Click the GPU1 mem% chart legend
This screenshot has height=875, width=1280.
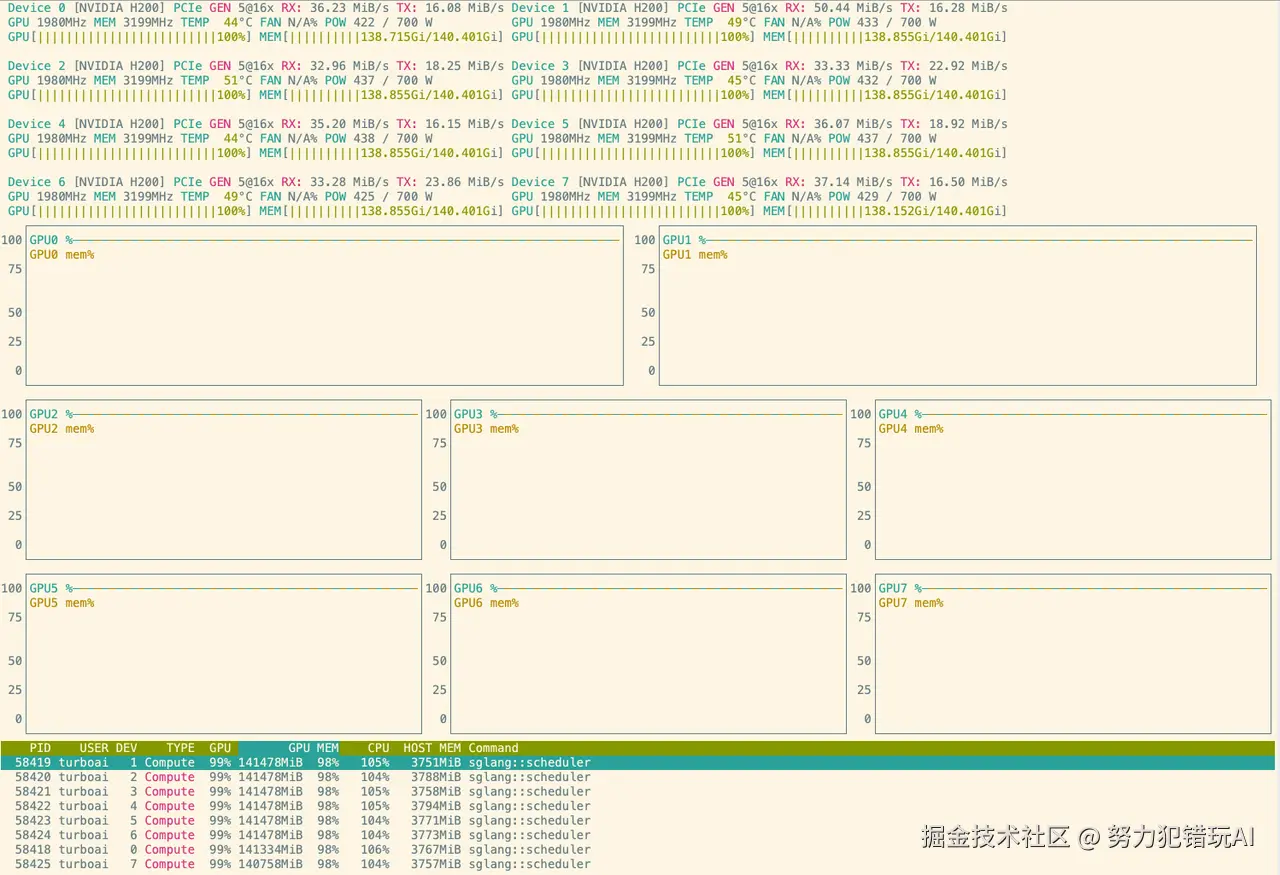coord(695,255)
